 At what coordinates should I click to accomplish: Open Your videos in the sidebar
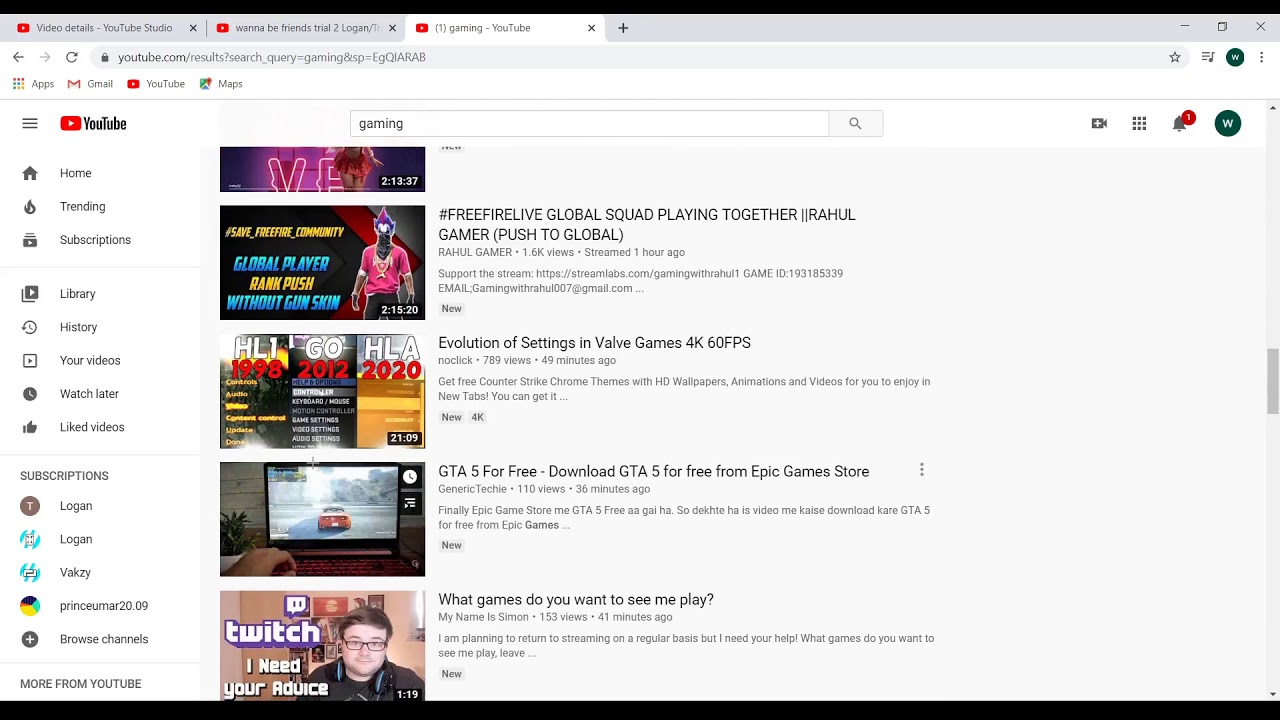click(90, 360)
